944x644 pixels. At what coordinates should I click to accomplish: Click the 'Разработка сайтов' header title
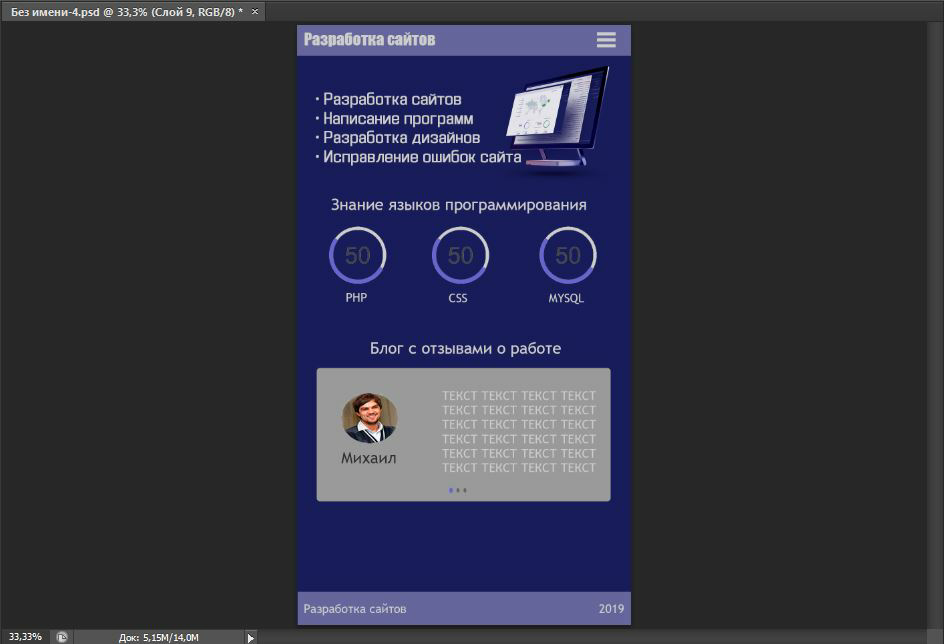tap(369, 40)
